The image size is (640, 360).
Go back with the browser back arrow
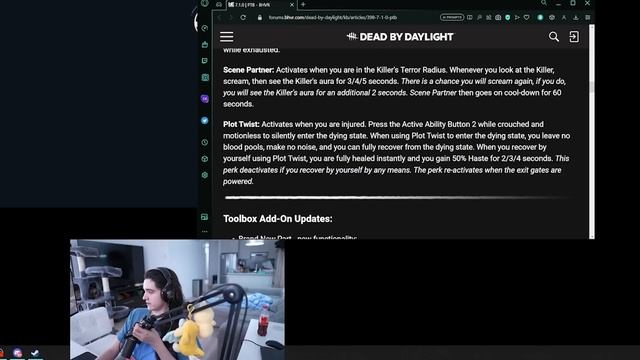pyautogui.click(x=220, y=18)
